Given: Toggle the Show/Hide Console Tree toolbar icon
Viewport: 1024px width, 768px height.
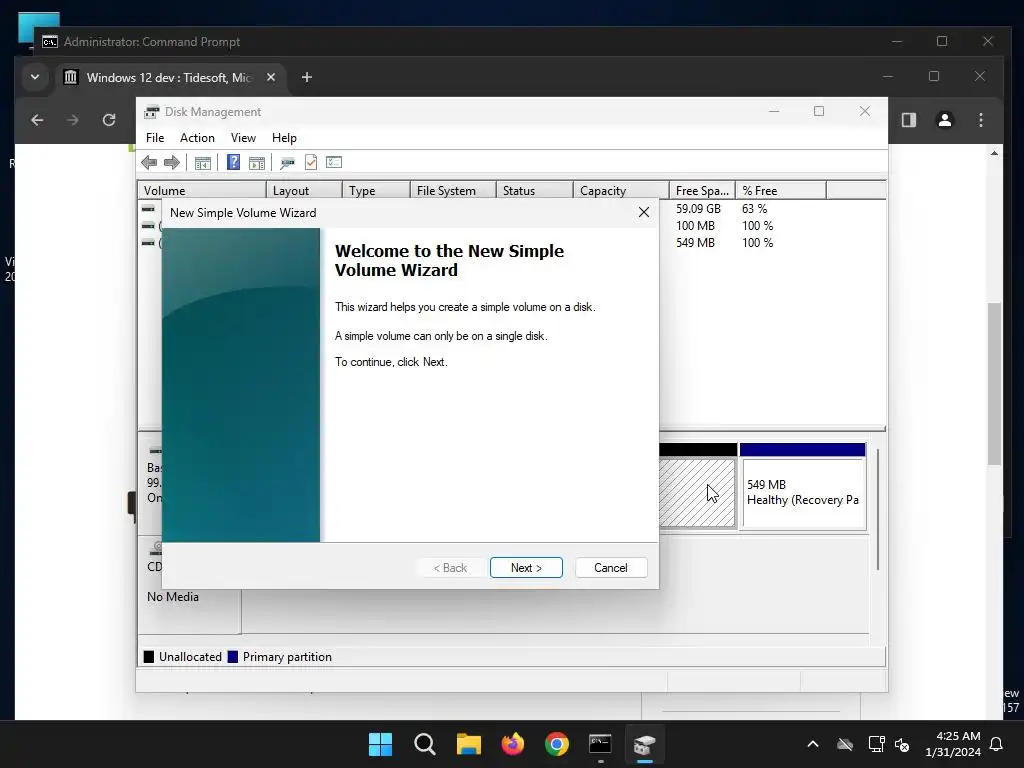Looking at the screenshot, I should [x=202, y=163].
